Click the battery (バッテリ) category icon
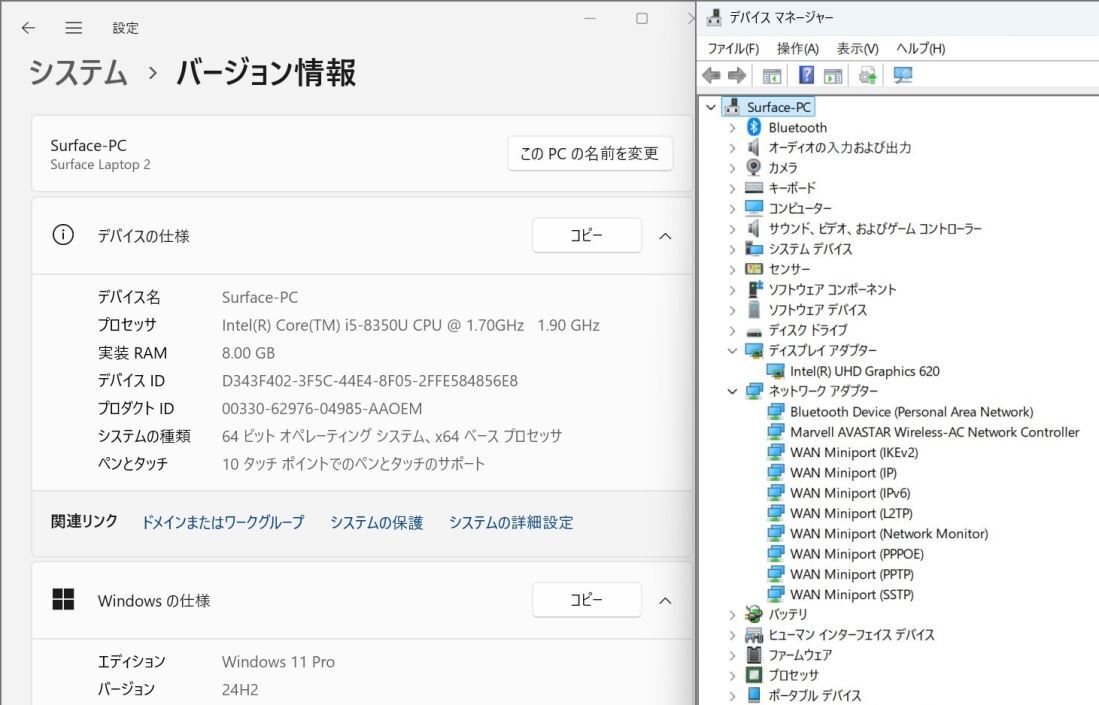1099x705 pixels. [753, 615]
